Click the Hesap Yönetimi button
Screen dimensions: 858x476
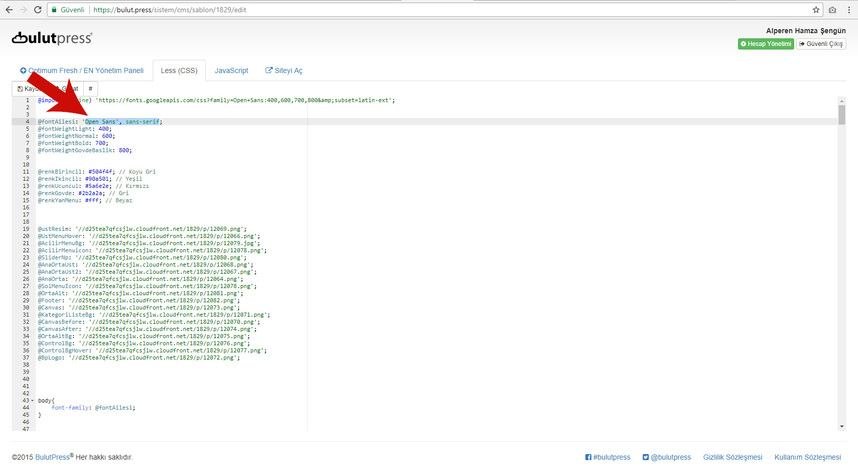pos(766,44)
